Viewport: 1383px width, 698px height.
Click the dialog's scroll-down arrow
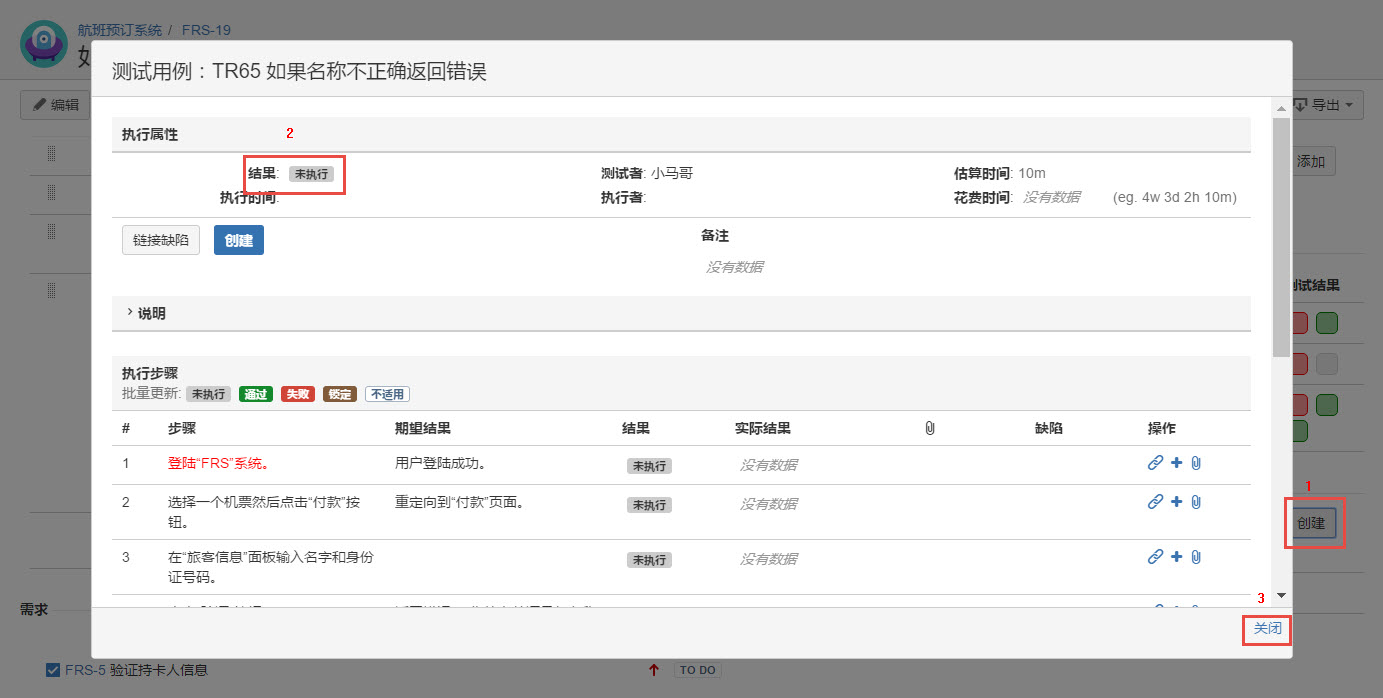point(1281,596)
